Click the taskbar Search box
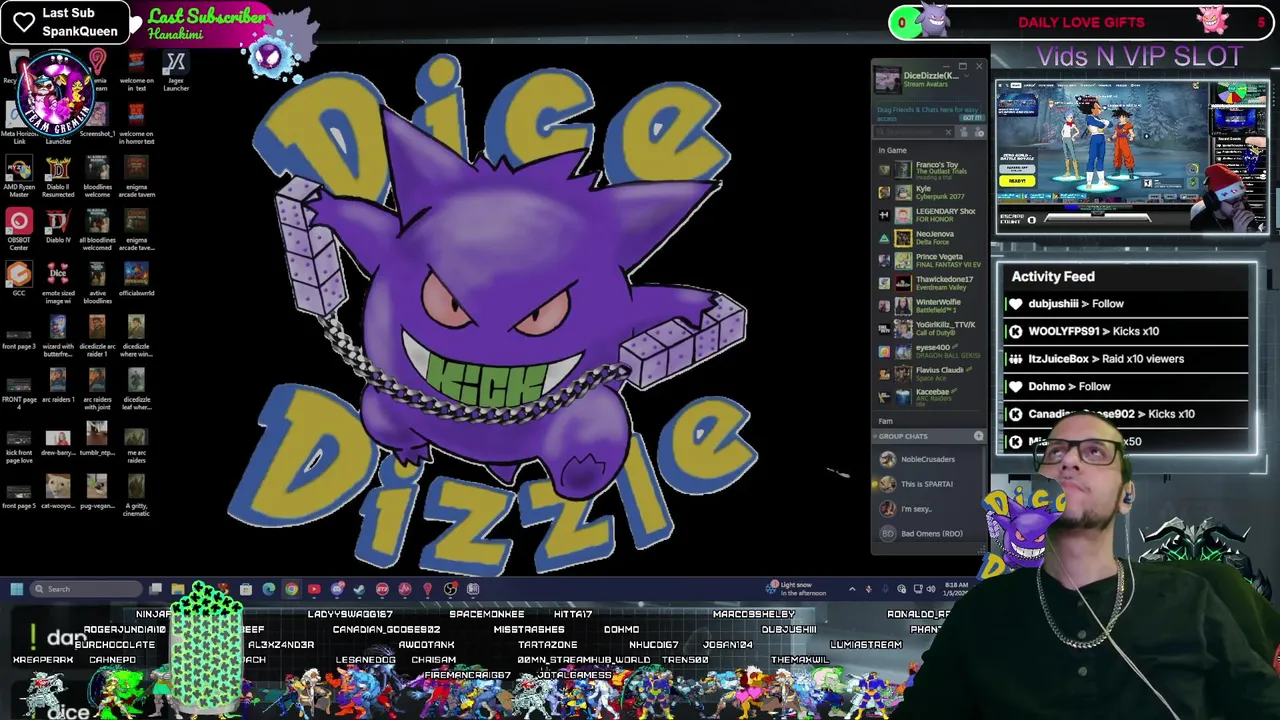 pyautogui.click(x=86, y=589)
